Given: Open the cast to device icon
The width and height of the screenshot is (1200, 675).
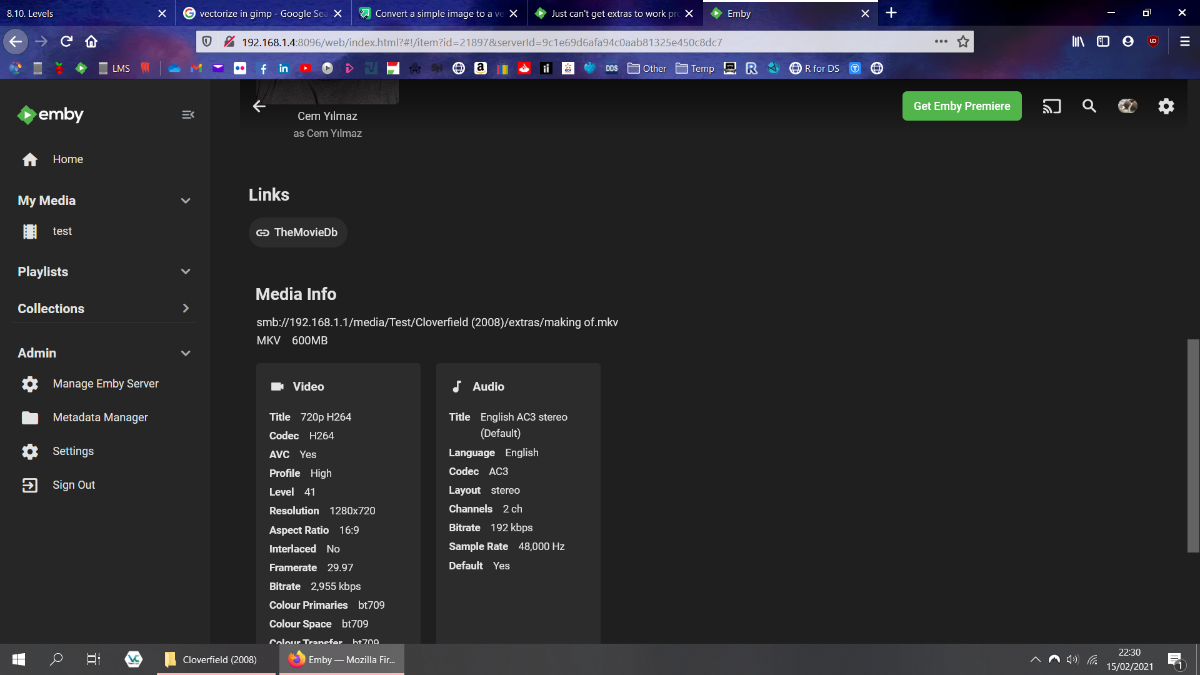Looking at the screenshot, I should click(x=1051, y=106).
